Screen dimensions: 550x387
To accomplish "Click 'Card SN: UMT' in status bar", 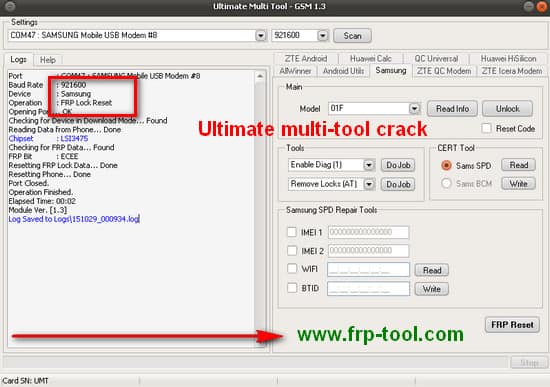I will coord(25,381).
